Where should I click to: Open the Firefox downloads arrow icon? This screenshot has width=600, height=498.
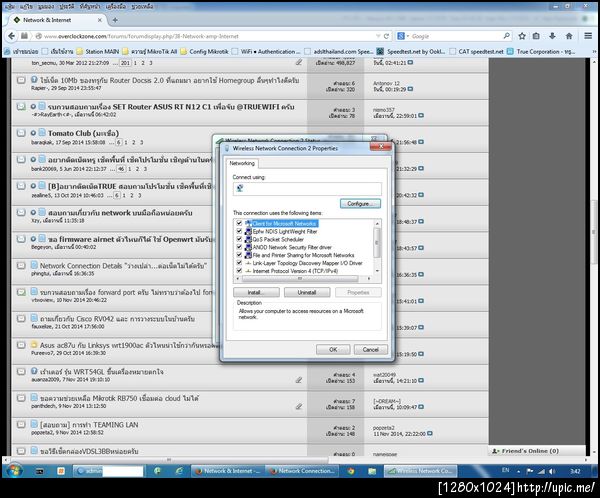(552, 36)
